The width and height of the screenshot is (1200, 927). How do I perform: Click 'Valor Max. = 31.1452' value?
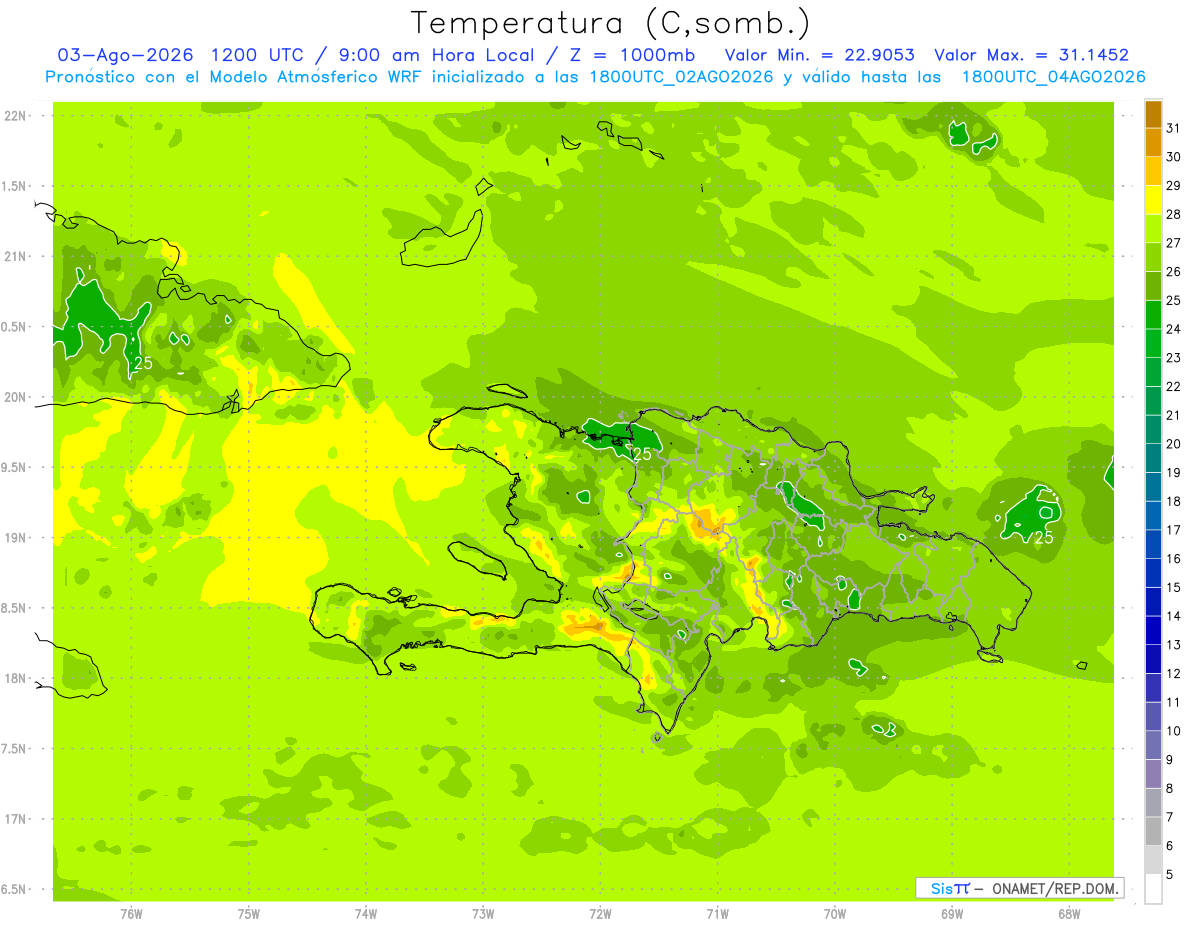click(x=1031, y=55)
